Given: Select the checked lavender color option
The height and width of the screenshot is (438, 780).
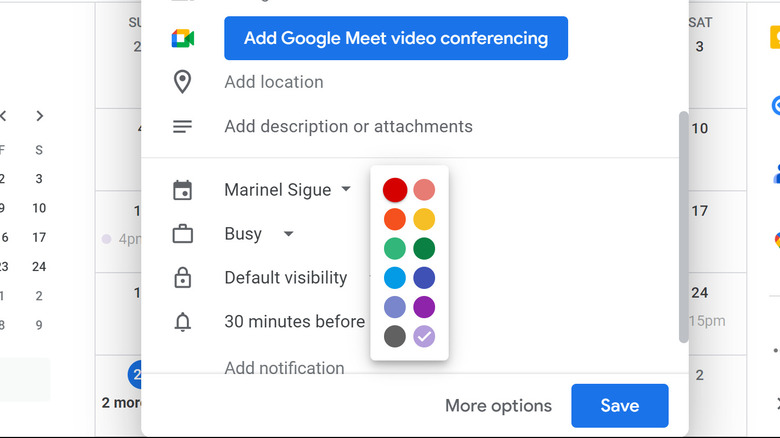Looking at the screenshot, I should click(424, 336).
